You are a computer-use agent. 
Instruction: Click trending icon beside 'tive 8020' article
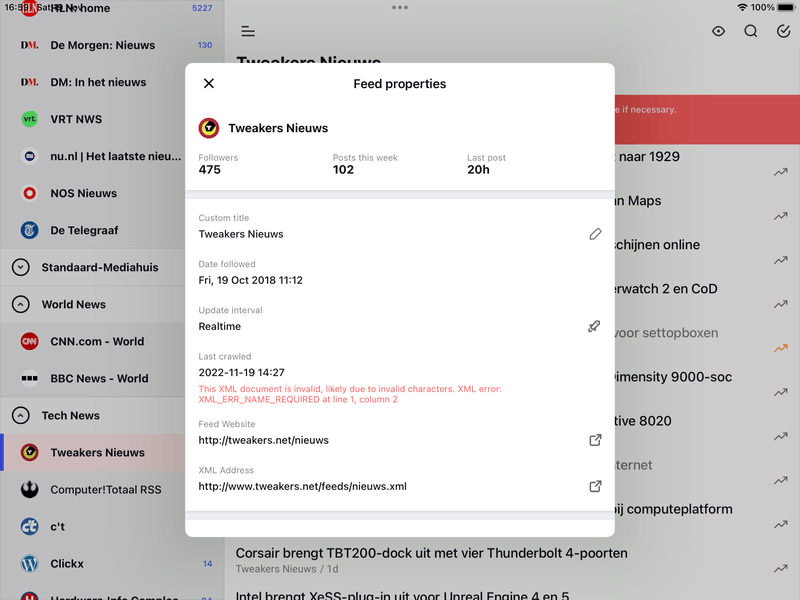click(x=781, y=437)
